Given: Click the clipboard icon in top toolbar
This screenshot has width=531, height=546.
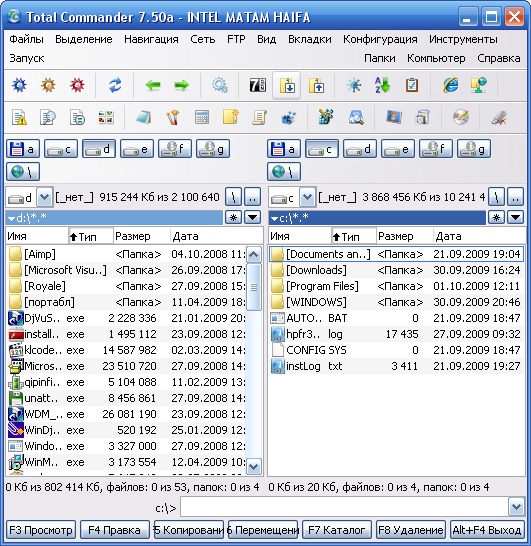Looking at the screenshot, I should pos(412,85).
